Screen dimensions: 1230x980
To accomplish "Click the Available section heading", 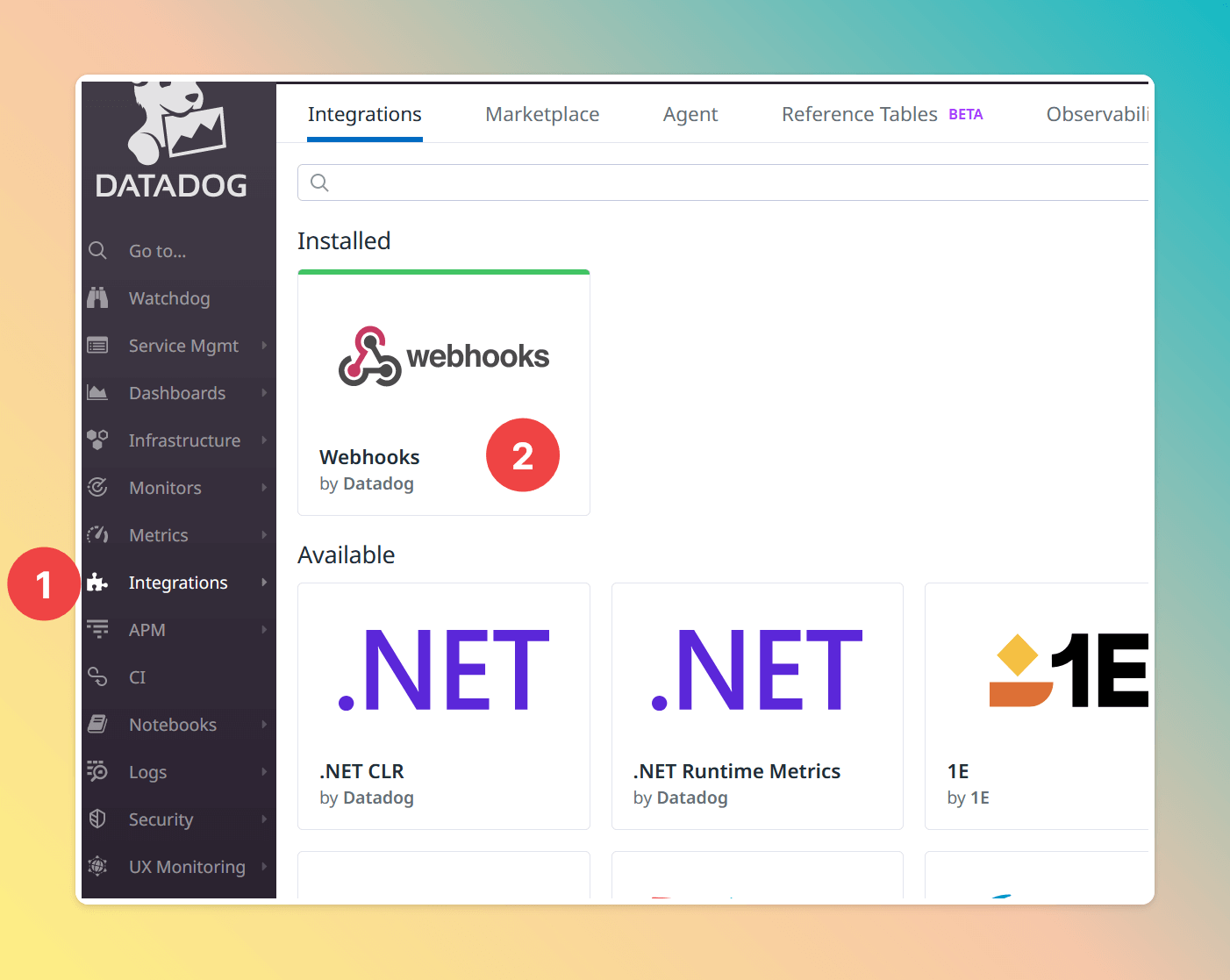I will (x=347, y=554).
